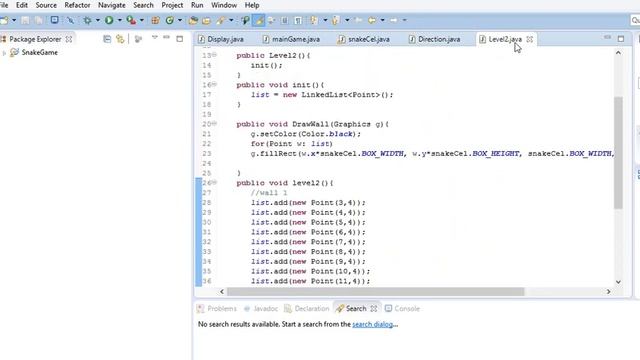
Task: Click the Last Edit Location icon
Action: pos(358,20)
